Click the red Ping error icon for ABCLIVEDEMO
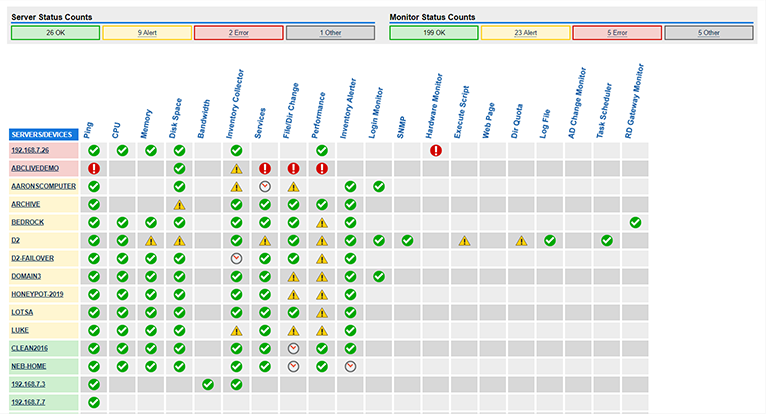This screenshot has height=414, width=766. point(94,169)
